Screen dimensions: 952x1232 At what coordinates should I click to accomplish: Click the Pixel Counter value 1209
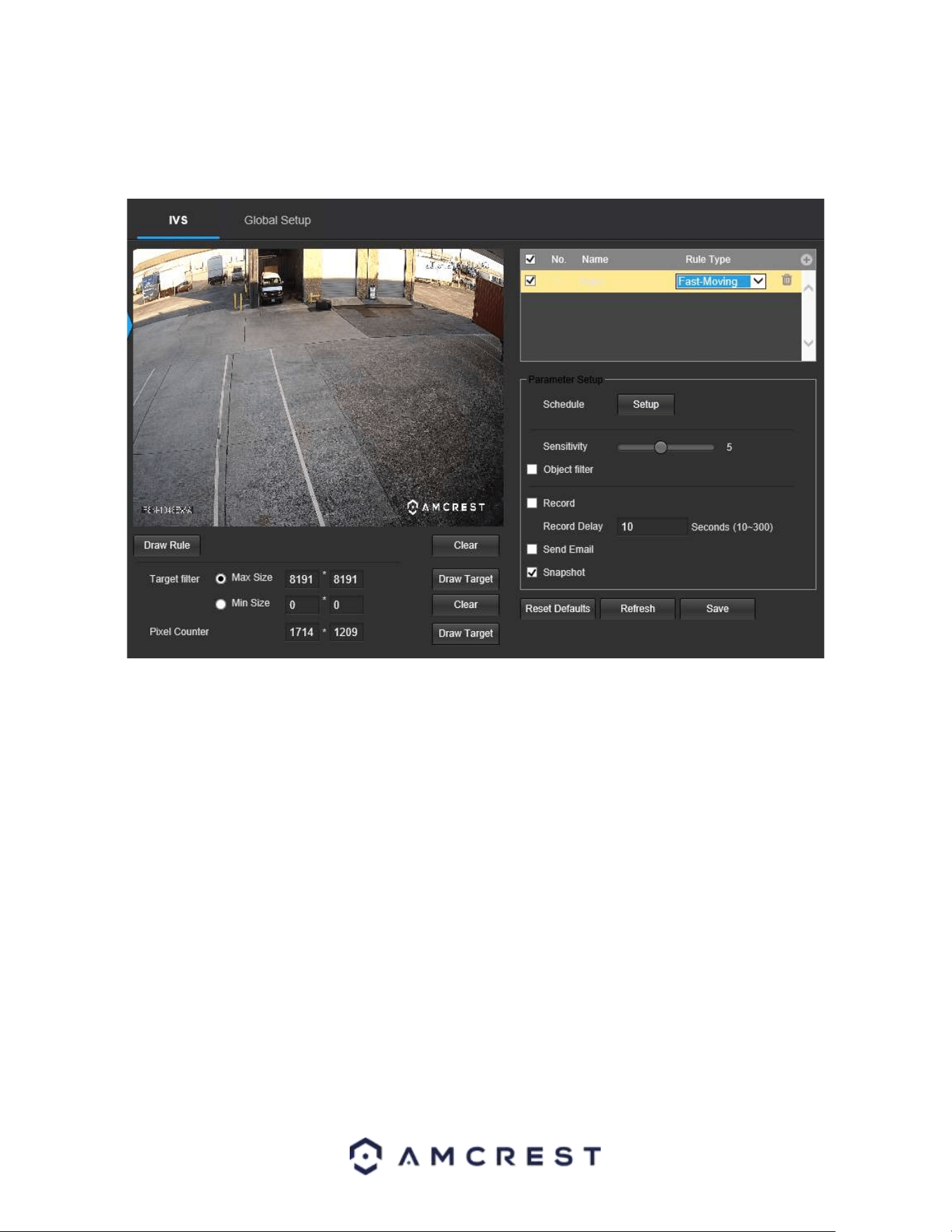pos(346,632)
